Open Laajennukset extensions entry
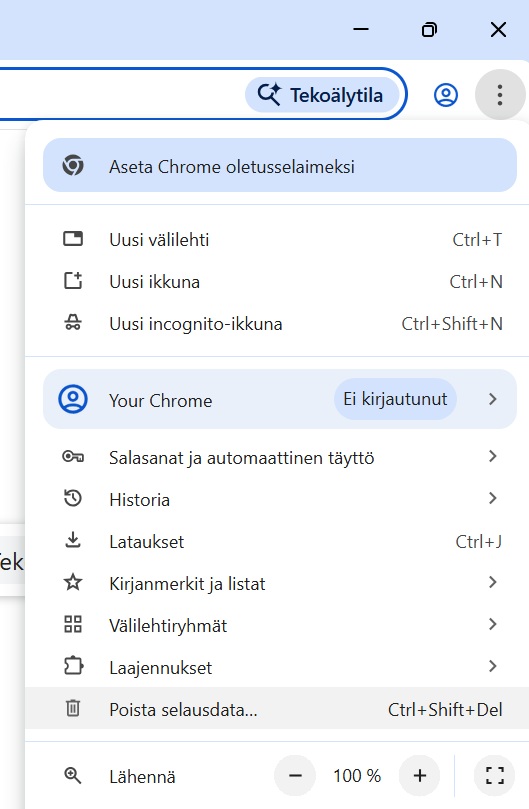Image resolution: width=529 pixels, height=809 pixels. 277,667
